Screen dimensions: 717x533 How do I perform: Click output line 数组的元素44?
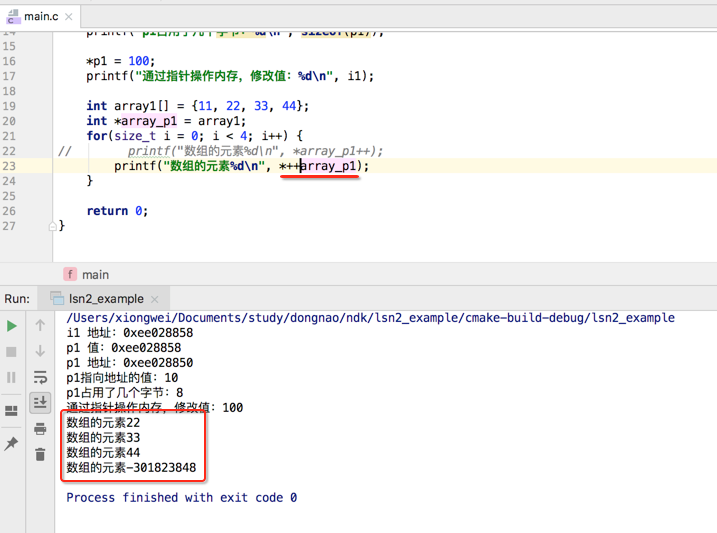(x=103, y=453)
